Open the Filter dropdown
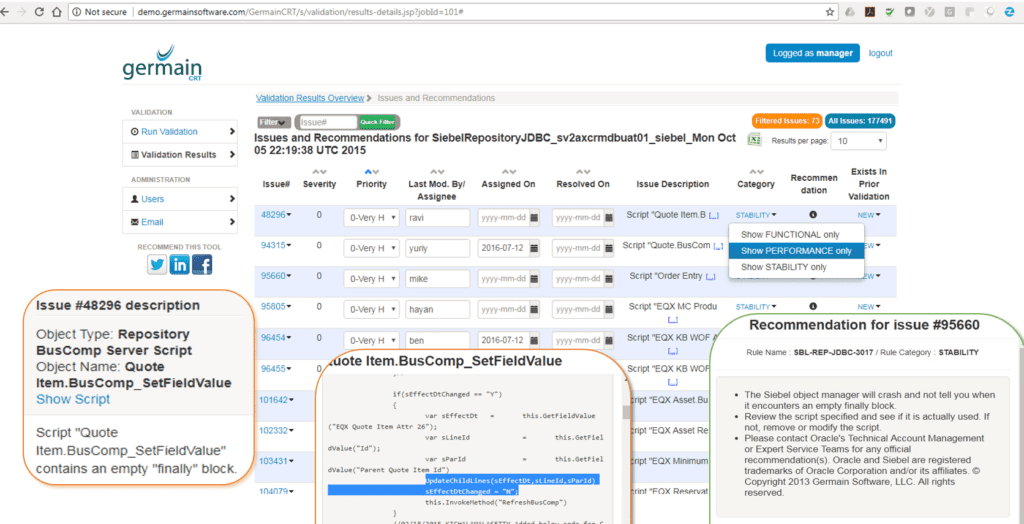Screen dimensions: 1024x524 (274, 122)
